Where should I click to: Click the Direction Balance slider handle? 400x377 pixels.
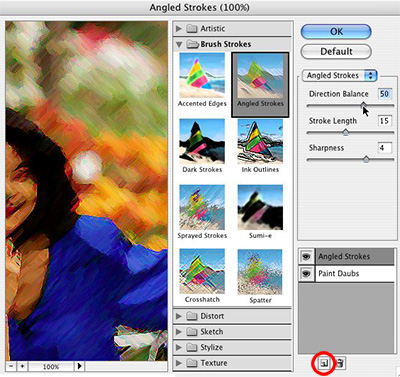[363, 106]
